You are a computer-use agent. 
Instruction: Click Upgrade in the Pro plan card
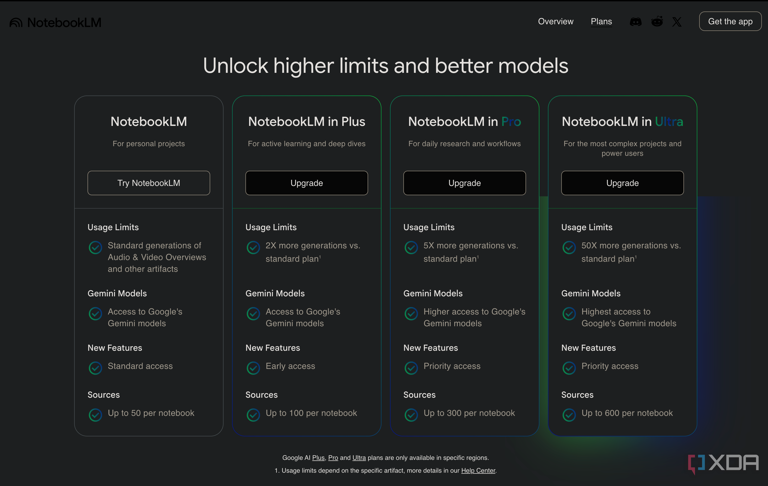[x=464, y=183]
